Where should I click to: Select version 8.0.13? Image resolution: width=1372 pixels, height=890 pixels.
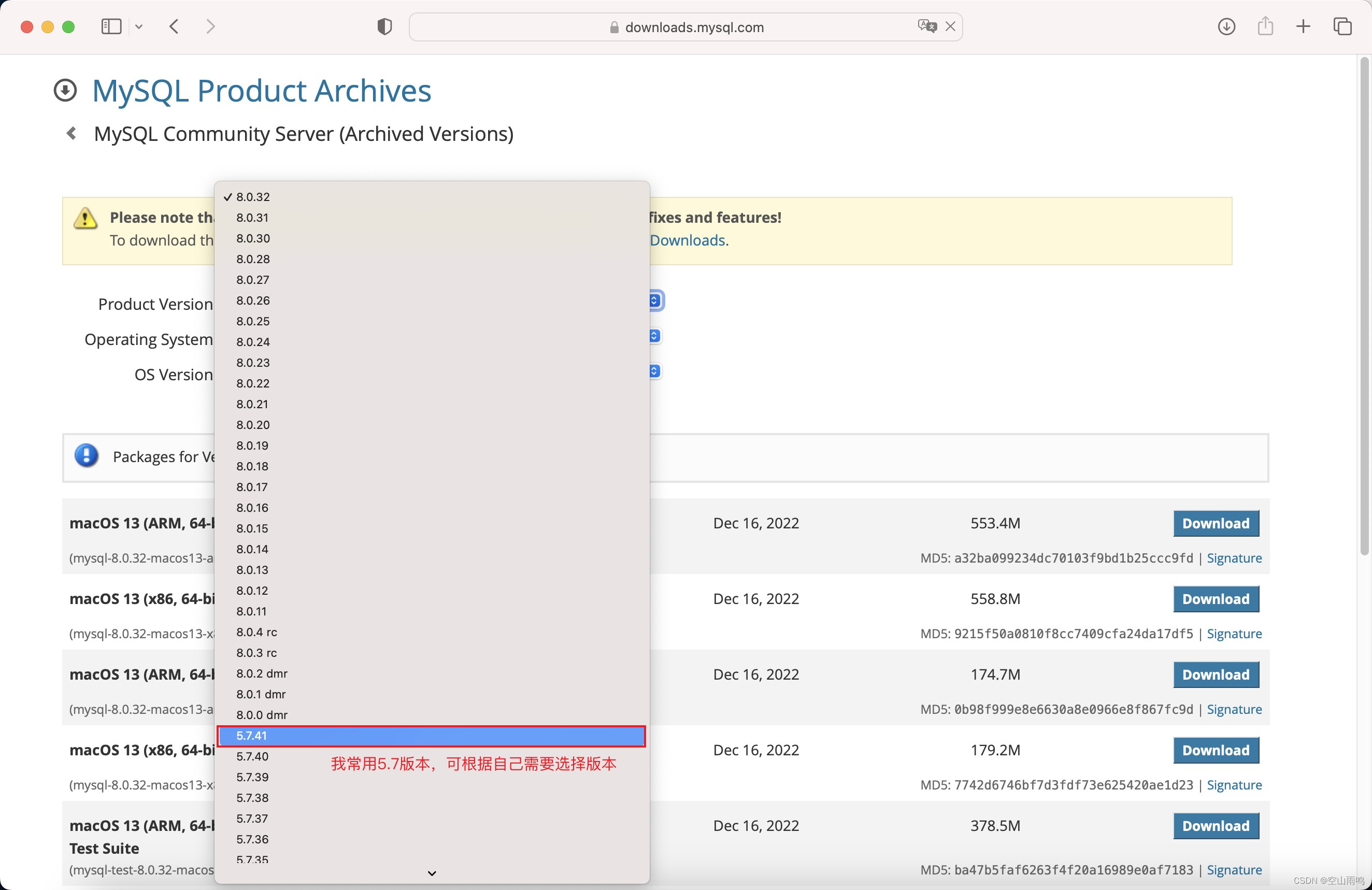click(432, 571)
